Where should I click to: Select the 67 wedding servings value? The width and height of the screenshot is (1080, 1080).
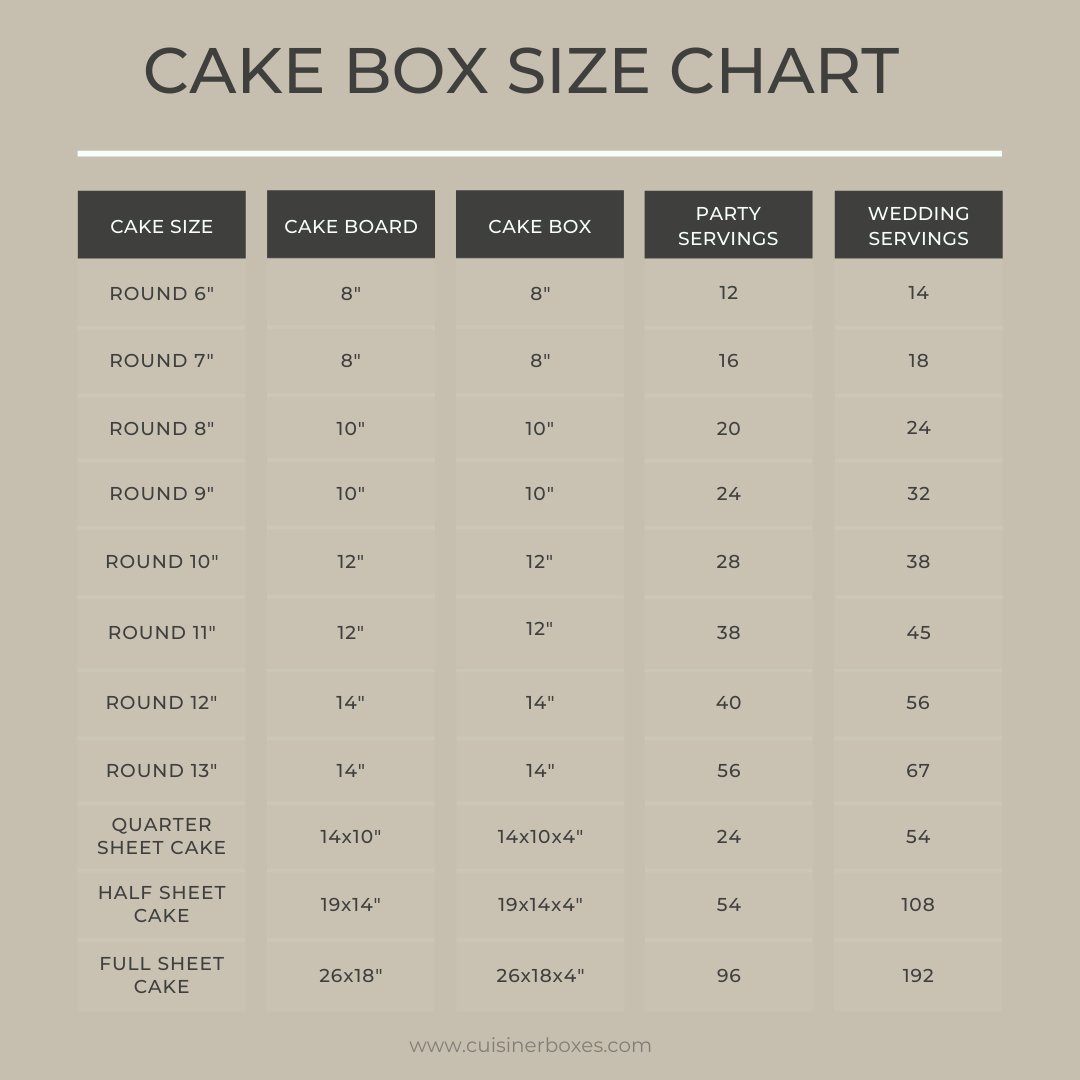tap(918, 770)
